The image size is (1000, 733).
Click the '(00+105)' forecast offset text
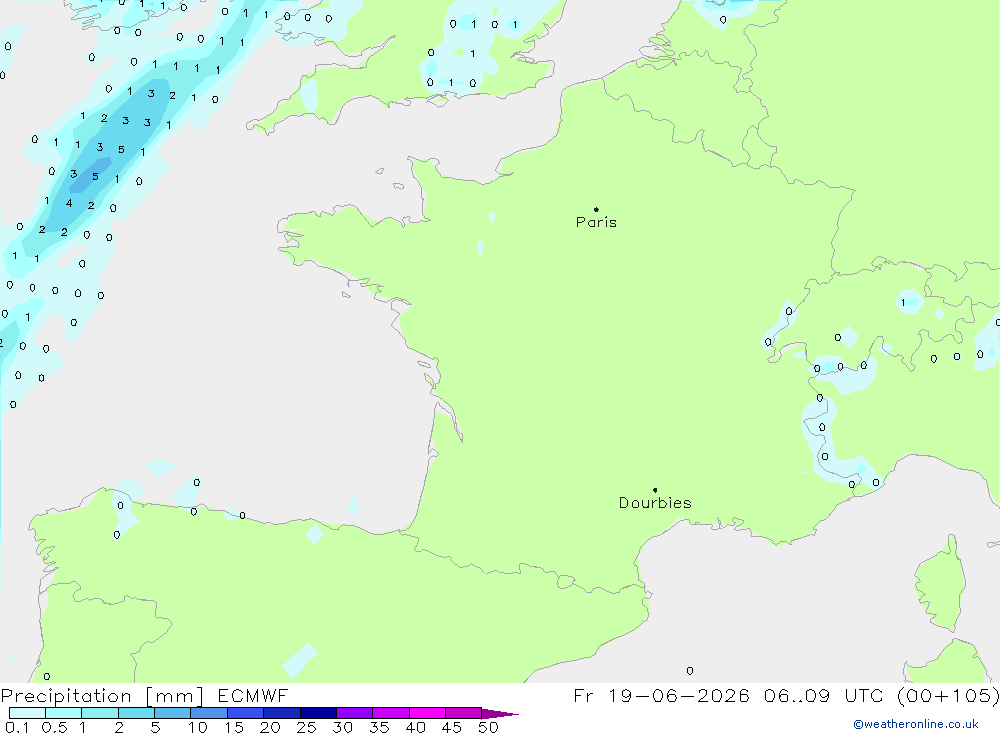(948, 695)
